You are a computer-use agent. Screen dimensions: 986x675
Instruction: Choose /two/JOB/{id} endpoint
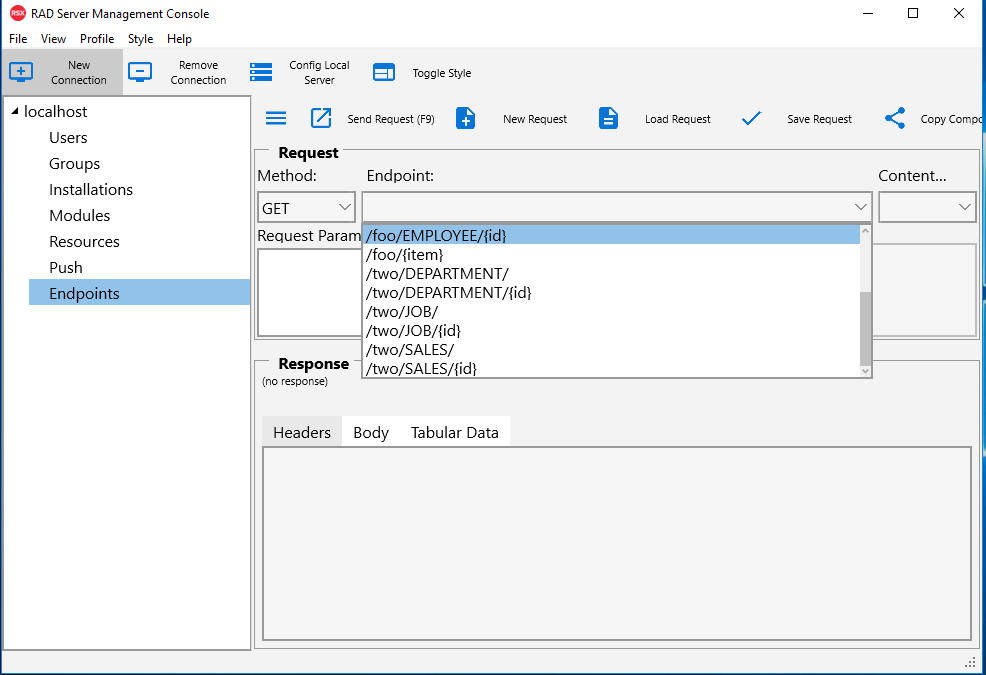click(x=611, y=330)
